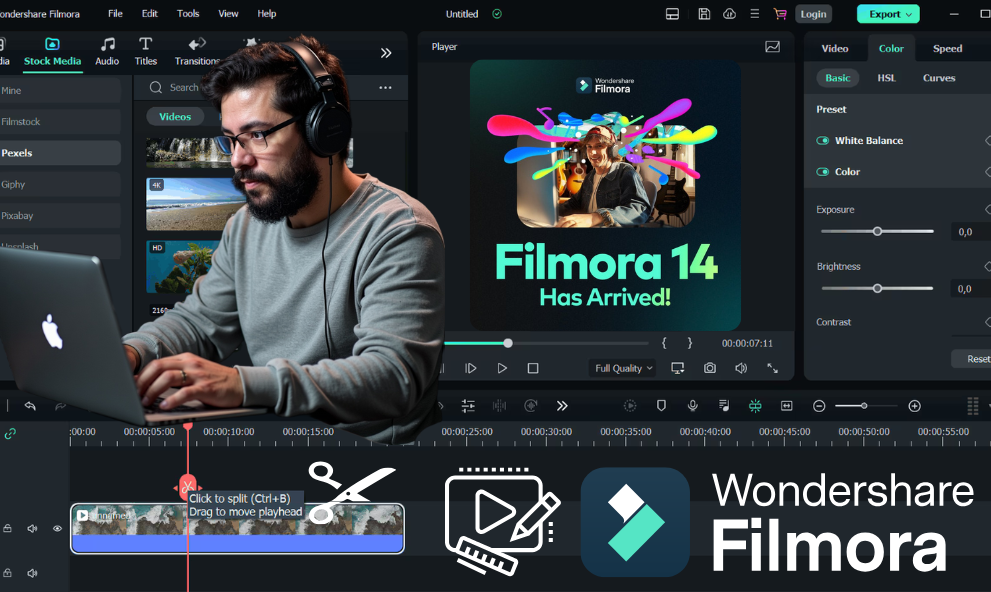Viewport: 991px width, 592px height.
Task: Open the Full Quality dropdown
Action: coord(623,368)
